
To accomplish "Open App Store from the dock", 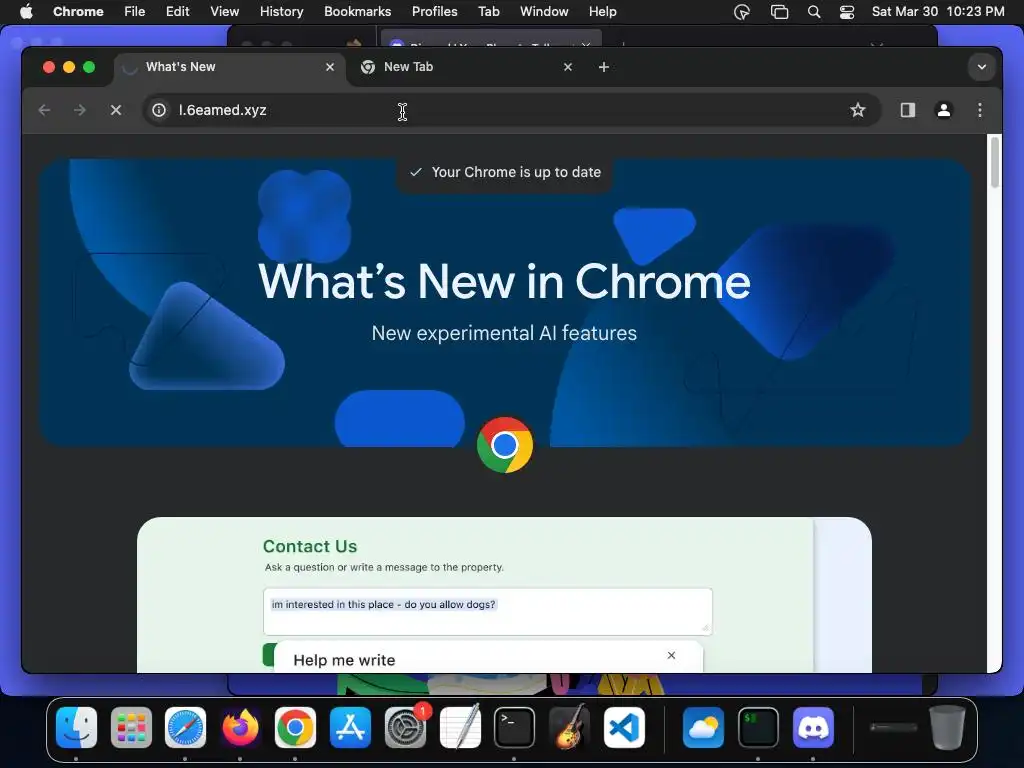I will (x=350, y=727).
